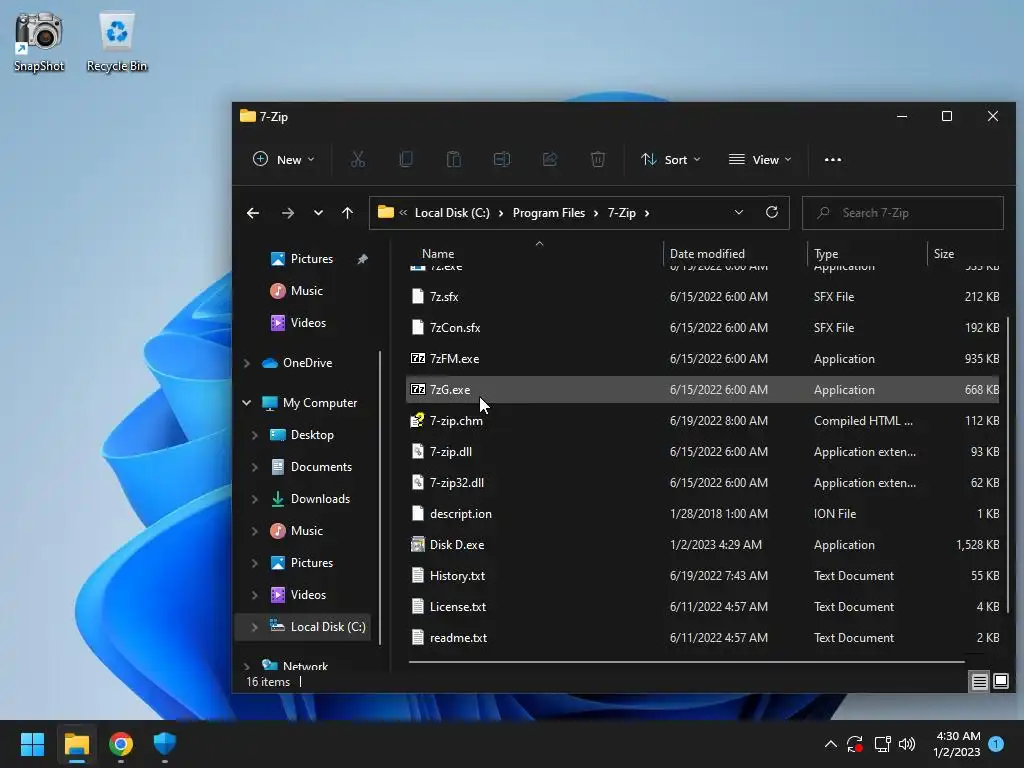1024x768 pixels.
Task: Collapse the My Computer tree node
Action: [x=247, y=403]
